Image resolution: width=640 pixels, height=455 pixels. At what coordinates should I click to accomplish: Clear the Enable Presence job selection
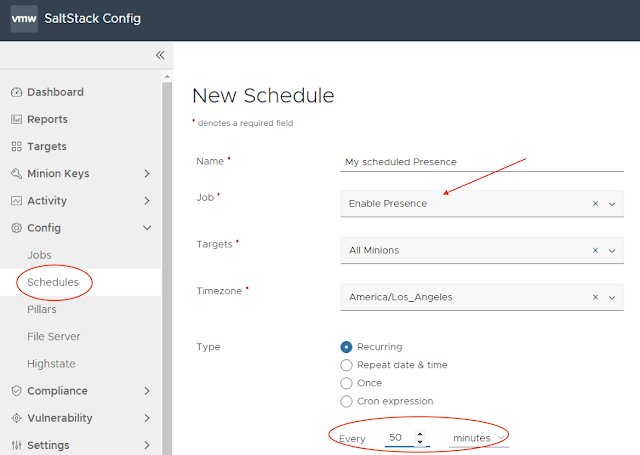tap(595, 203)
